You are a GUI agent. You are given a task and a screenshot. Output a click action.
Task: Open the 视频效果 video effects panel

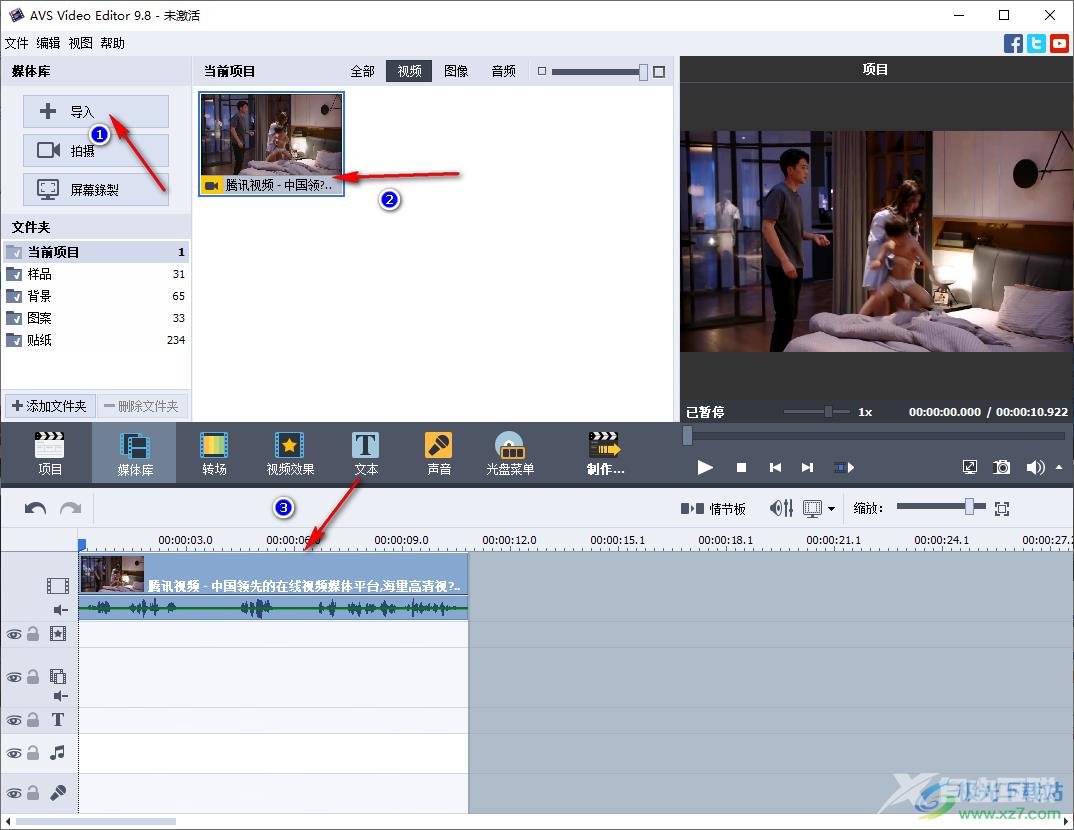(290, 453)
